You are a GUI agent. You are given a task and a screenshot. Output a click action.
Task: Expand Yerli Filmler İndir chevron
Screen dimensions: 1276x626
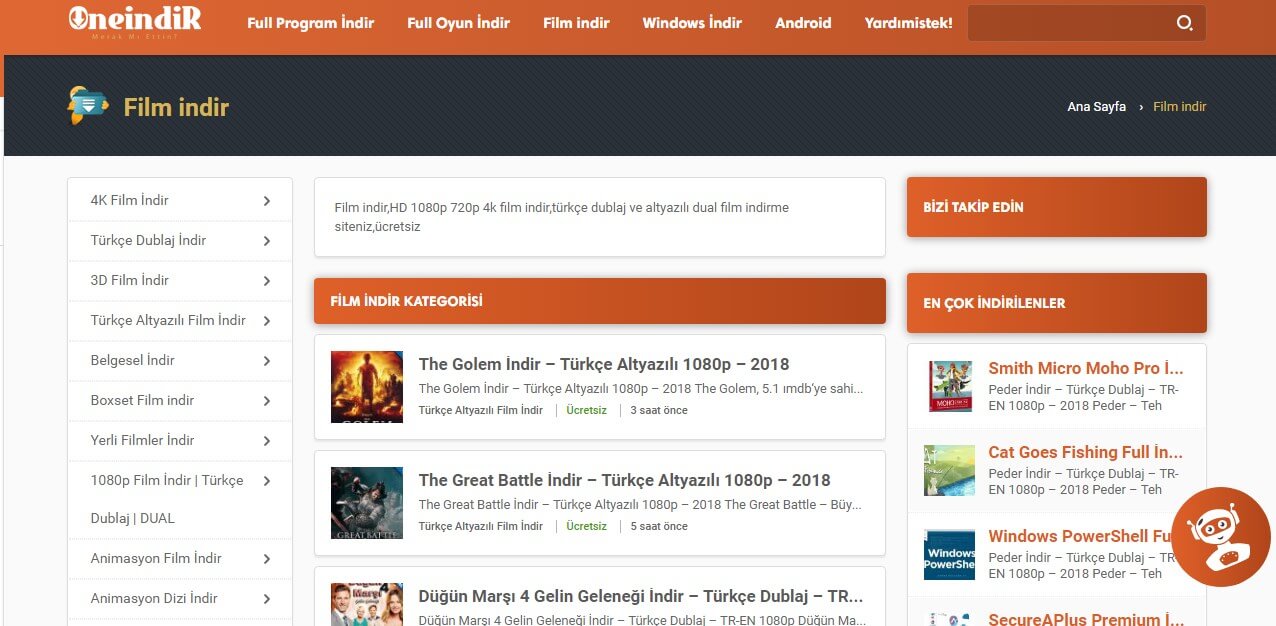click(x=267, y=441)
